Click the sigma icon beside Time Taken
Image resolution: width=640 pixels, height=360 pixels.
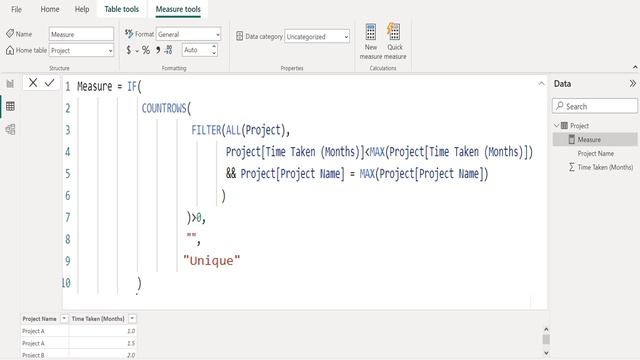click(x=572, y=167)
